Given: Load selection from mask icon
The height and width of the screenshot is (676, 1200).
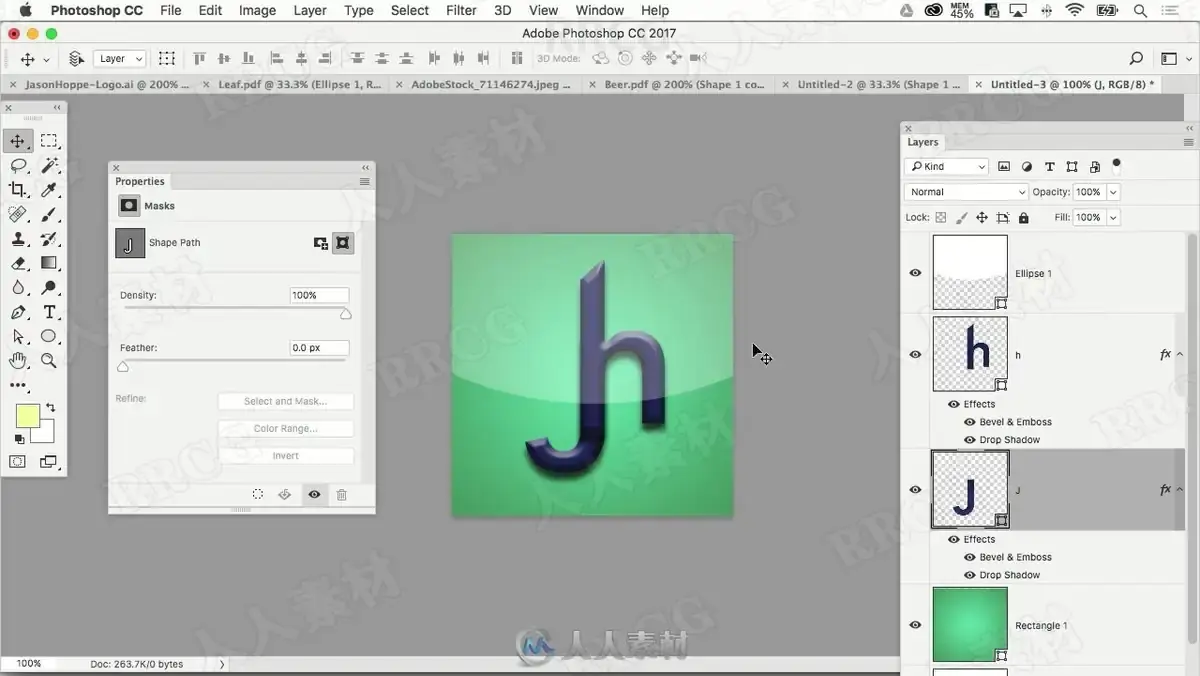Looking at the screenshot, I should pos(258,494).
